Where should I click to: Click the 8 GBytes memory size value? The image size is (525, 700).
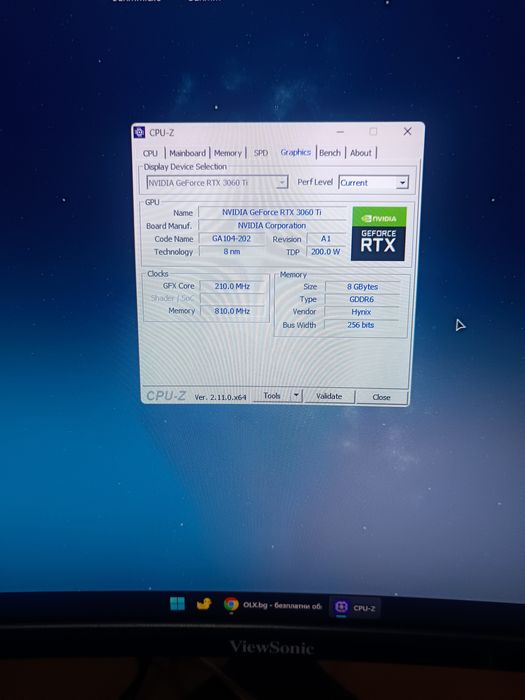click(362, 287)
